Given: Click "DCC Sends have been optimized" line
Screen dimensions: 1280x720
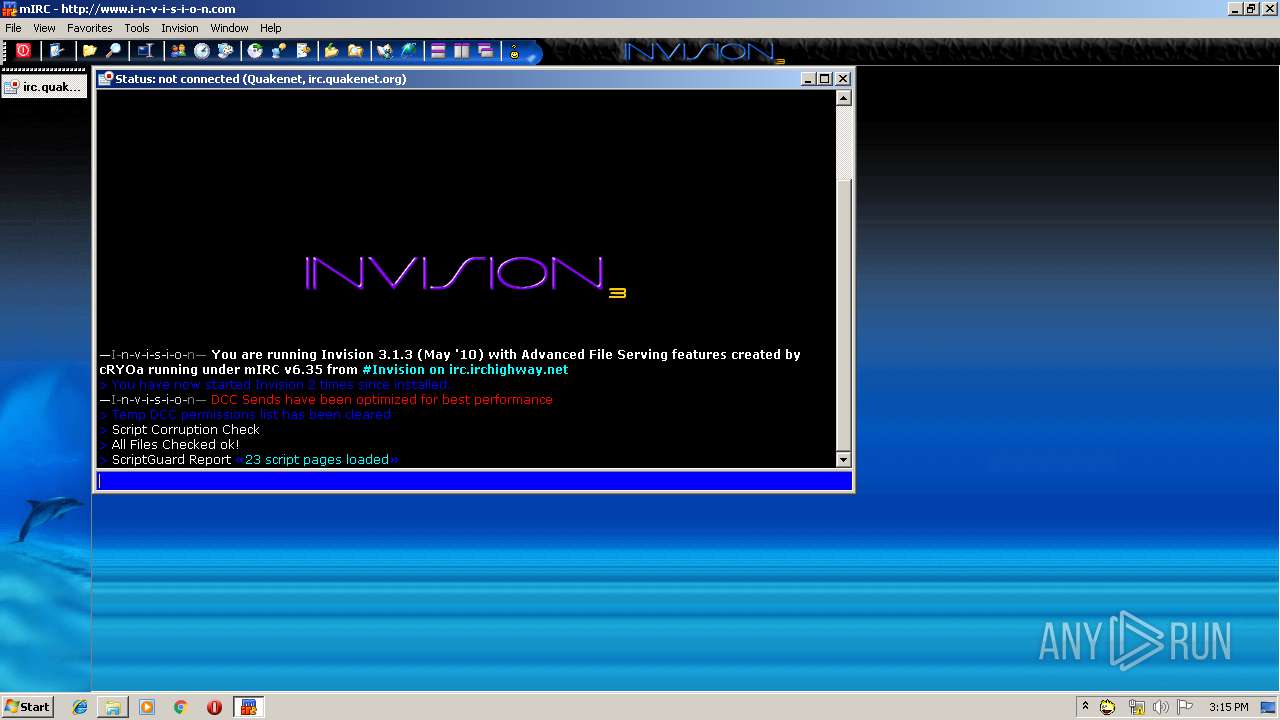Looking at the screenshot, I should point(381,400).
